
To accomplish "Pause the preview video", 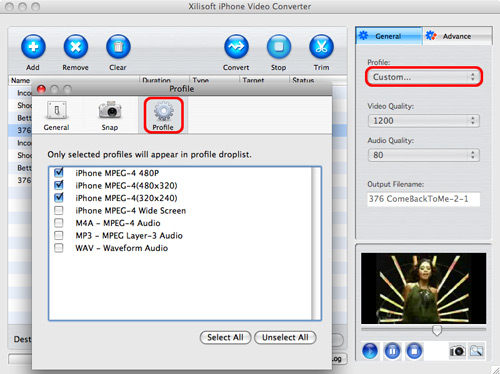I will coord(392,351).
